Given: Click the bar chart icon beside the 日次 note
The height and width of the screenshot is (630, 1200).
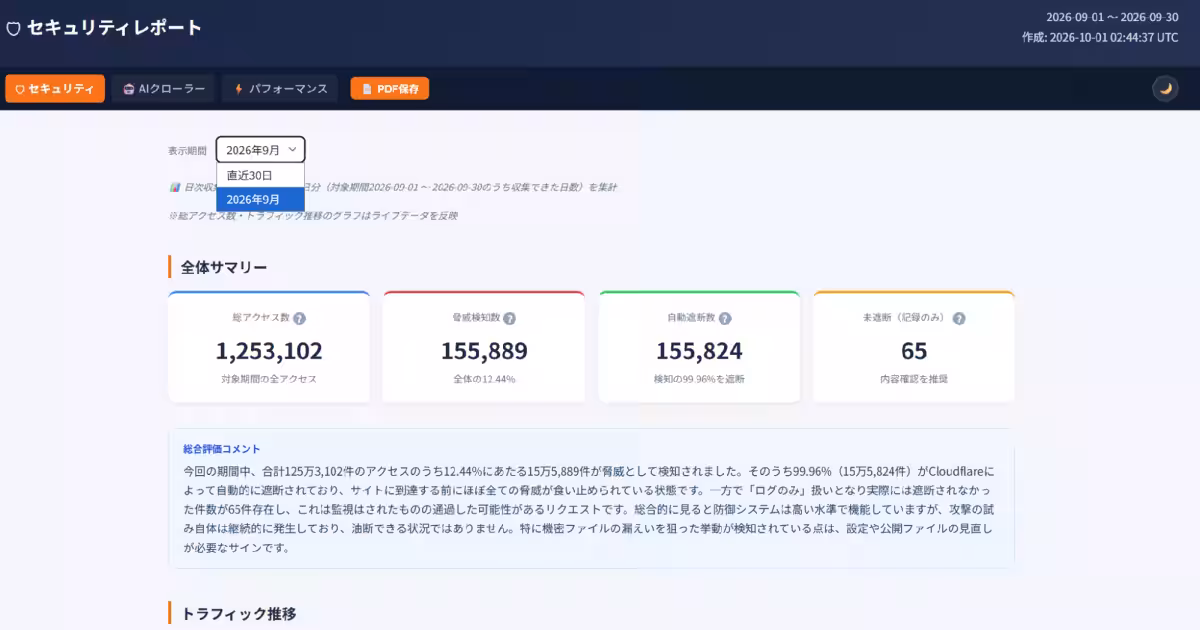Looking at the screenshot, I should (x=174, y=187).
